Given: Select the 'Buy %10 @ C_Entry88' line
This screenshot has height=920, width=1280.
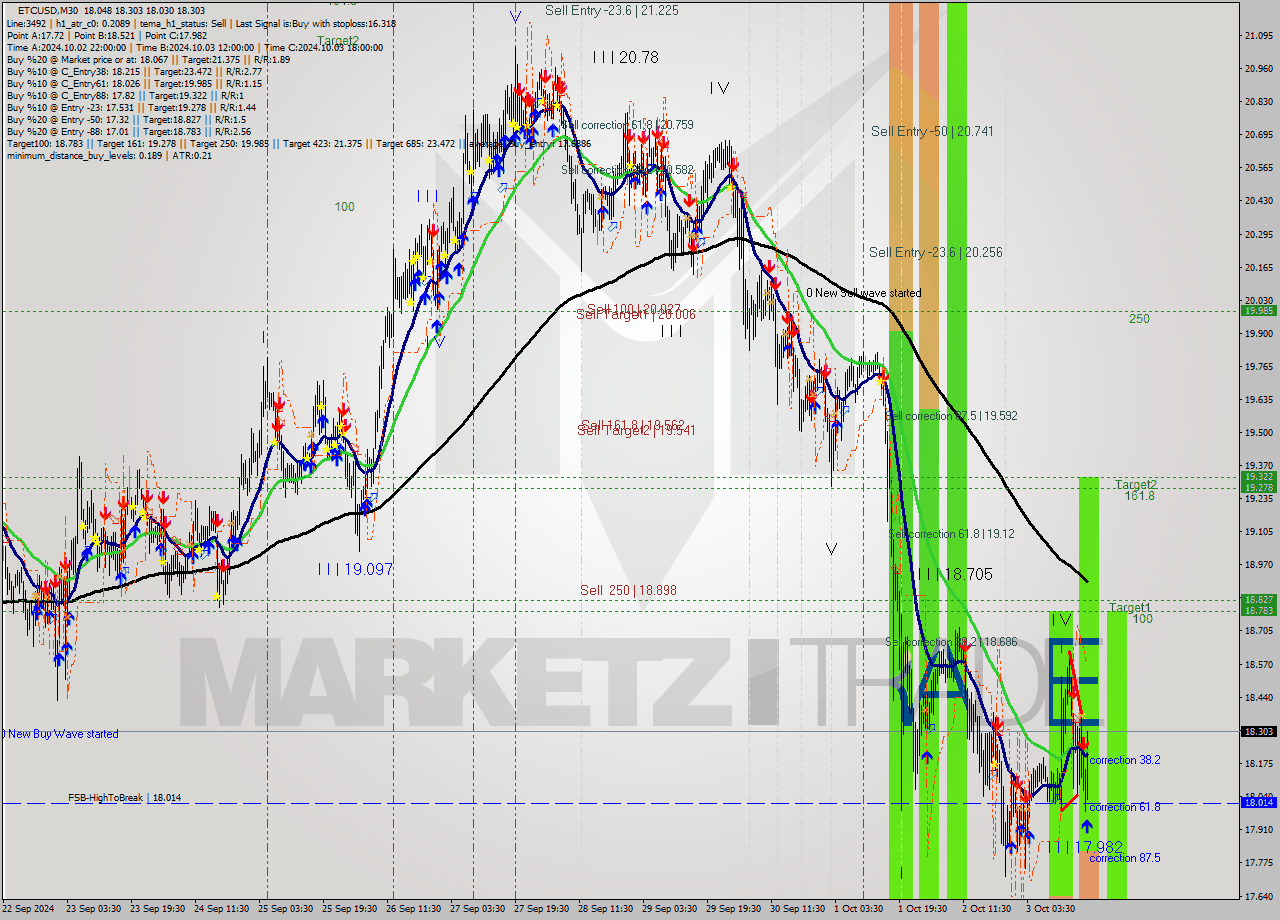Looking at the screenshot, I should [x=126, y=95].
